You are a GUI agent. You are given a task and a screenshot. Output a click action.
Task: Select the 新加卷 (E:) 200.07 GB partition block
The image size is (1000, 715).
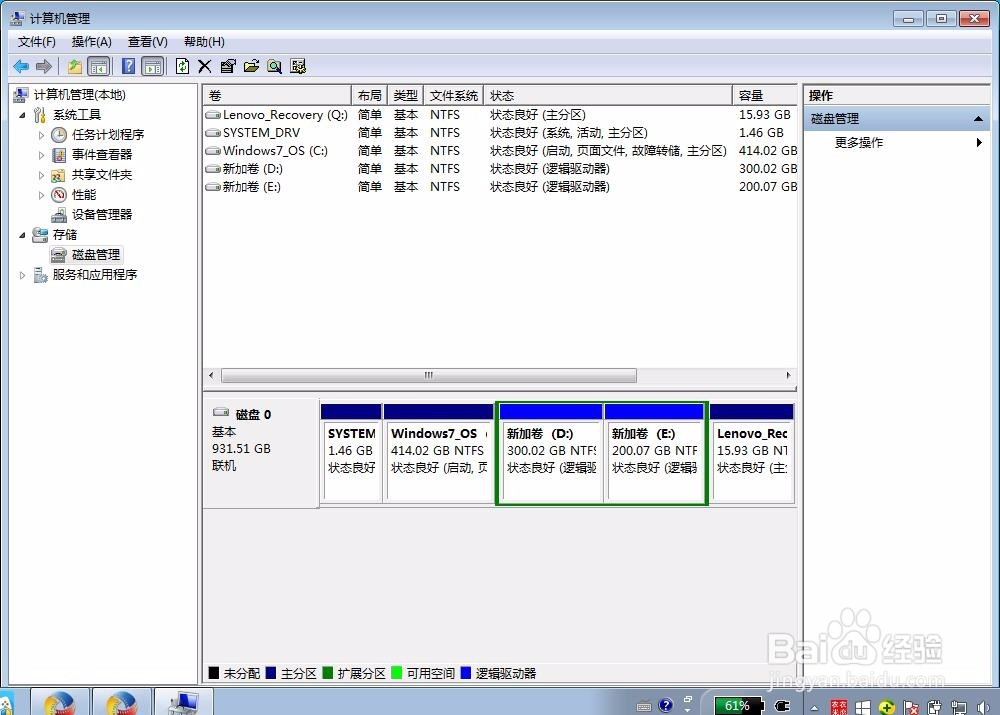(654, 453)
